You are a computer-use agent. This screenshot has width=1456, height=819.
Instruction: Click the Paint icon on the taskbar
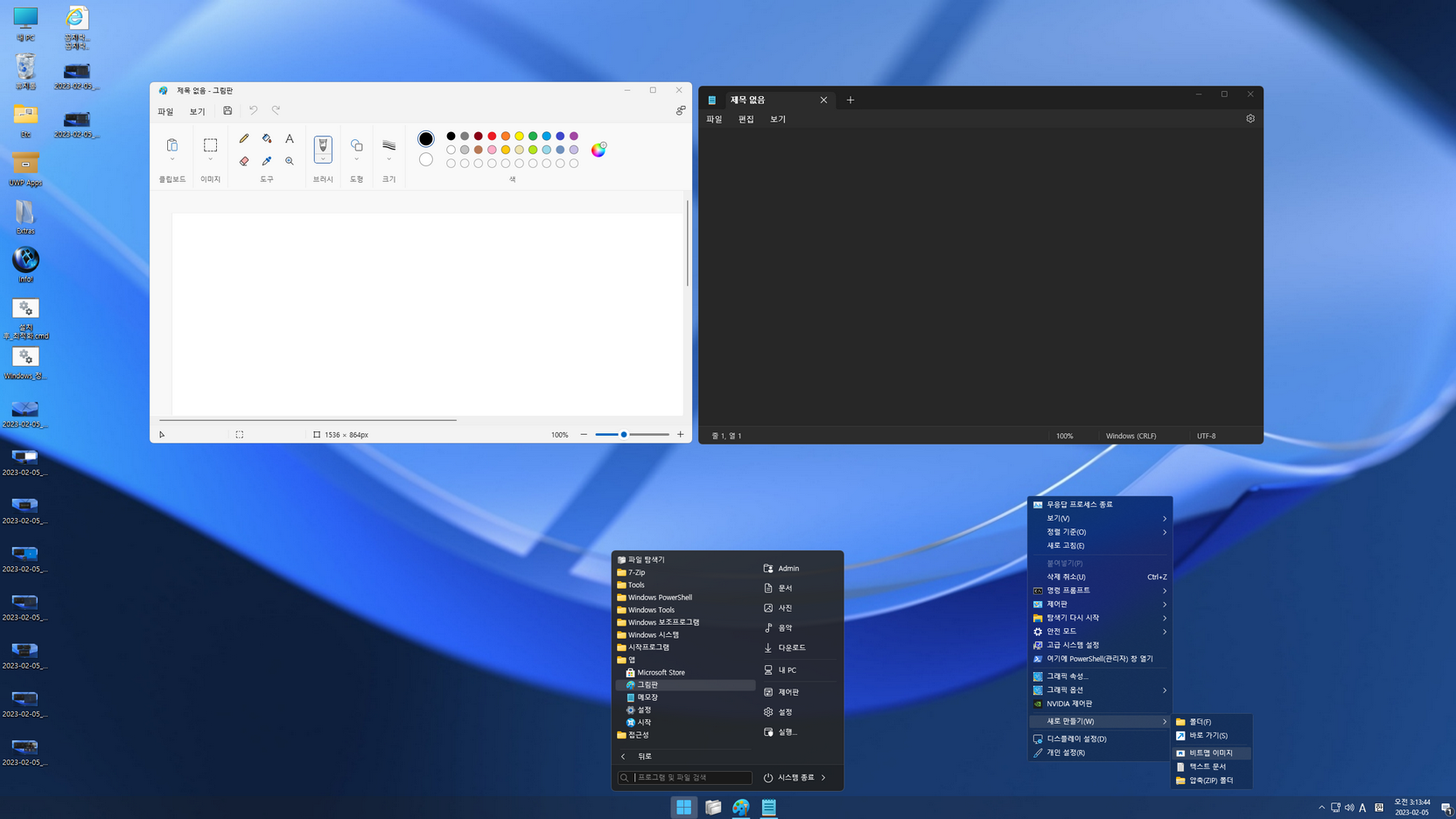pyautogui.click(x=741, y=807)
